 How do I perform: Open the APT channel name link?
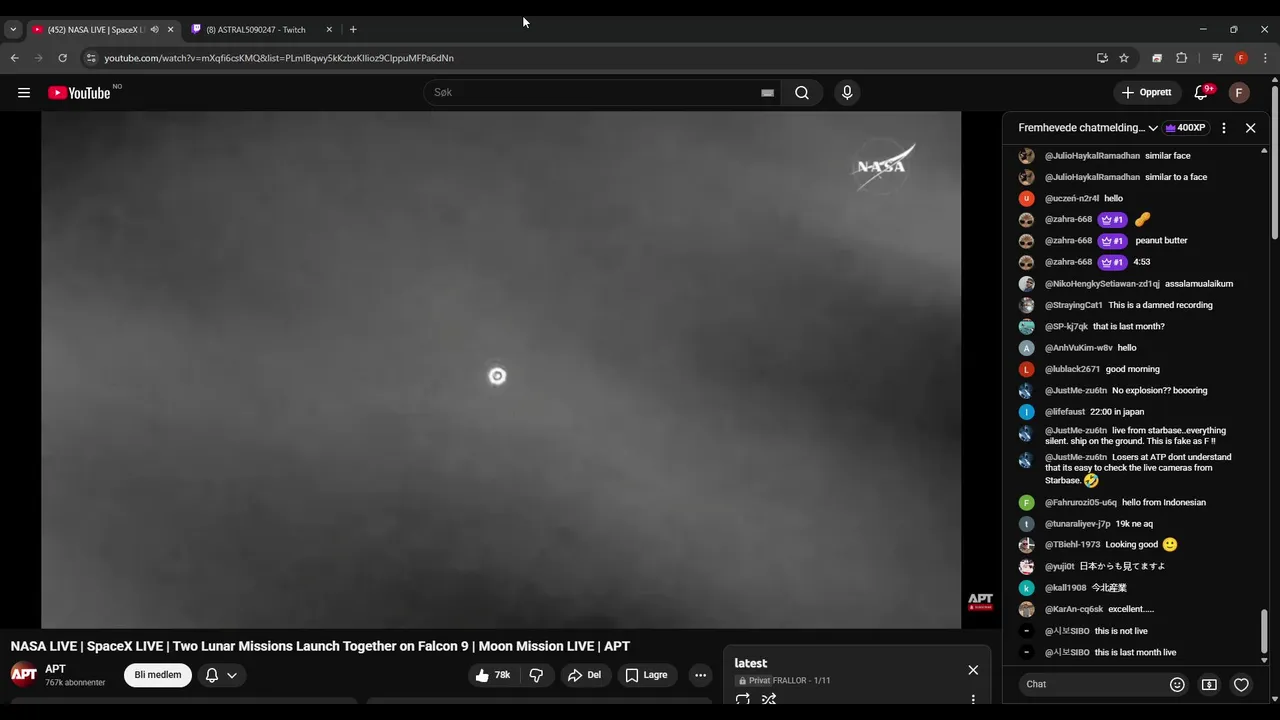tap(55, 669)
